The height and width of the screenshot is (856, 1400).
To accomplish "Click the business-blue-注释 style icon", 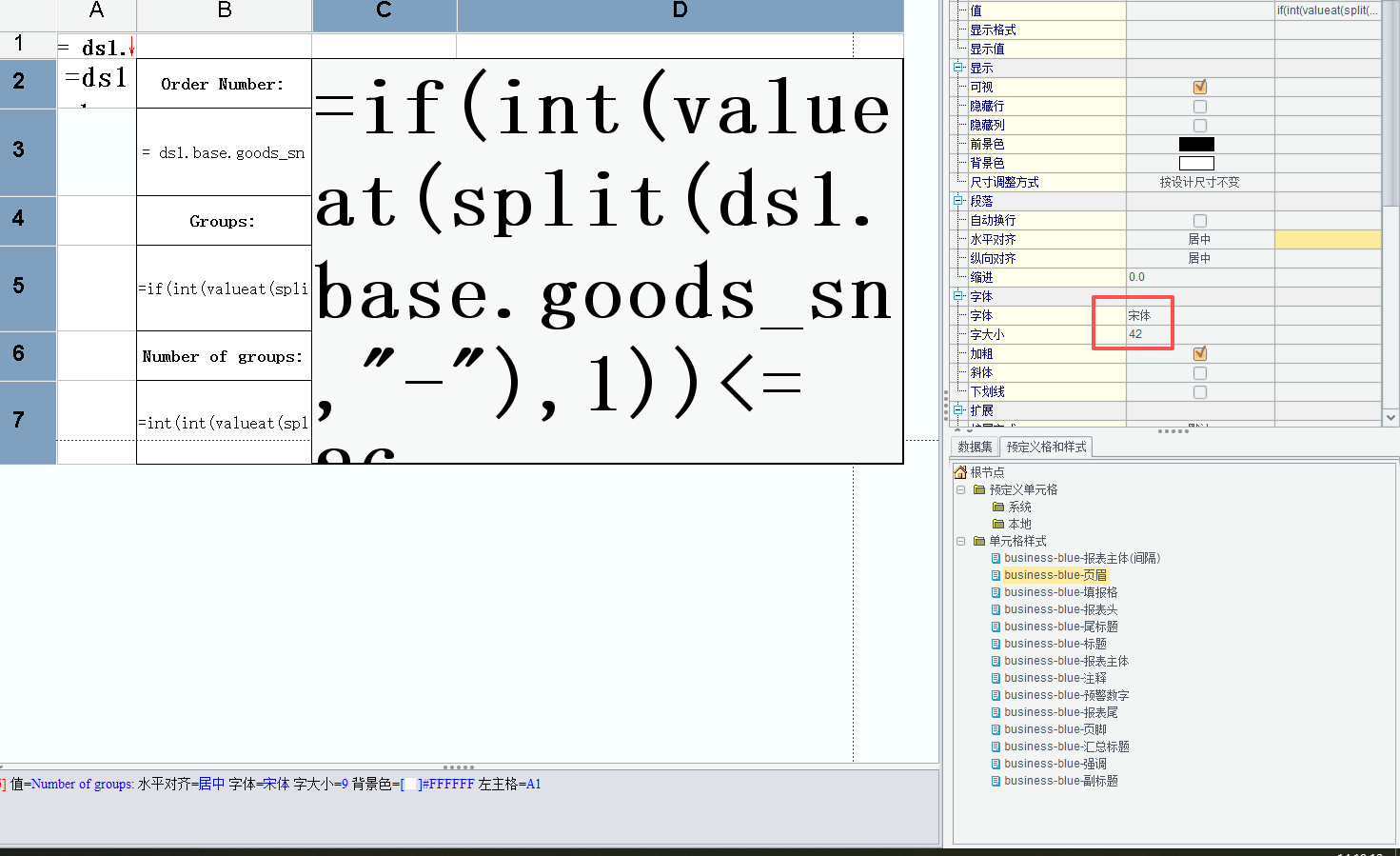I will [996, 678].
